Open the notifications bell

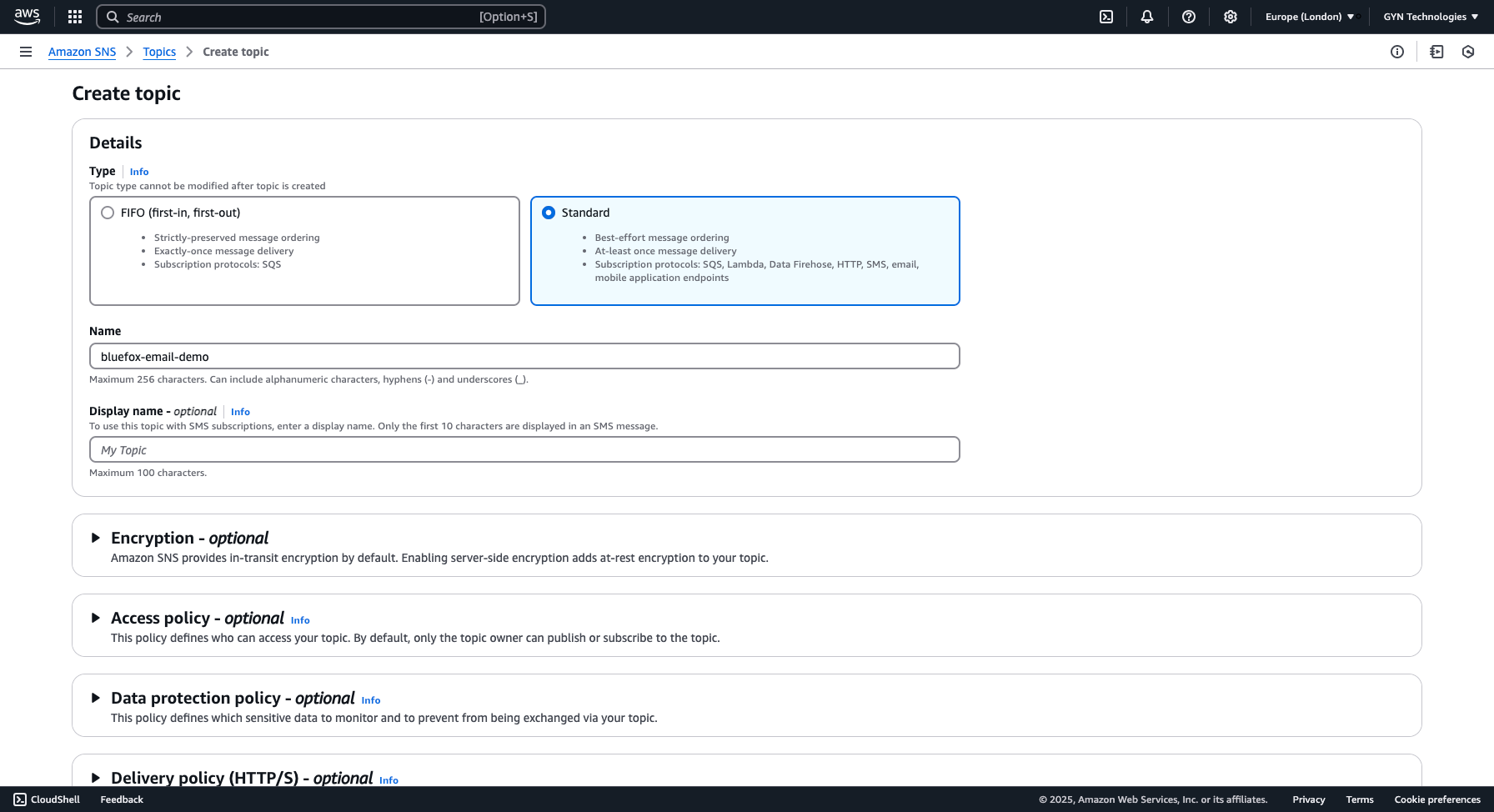pyautogui.click(x=1147, y=17)
